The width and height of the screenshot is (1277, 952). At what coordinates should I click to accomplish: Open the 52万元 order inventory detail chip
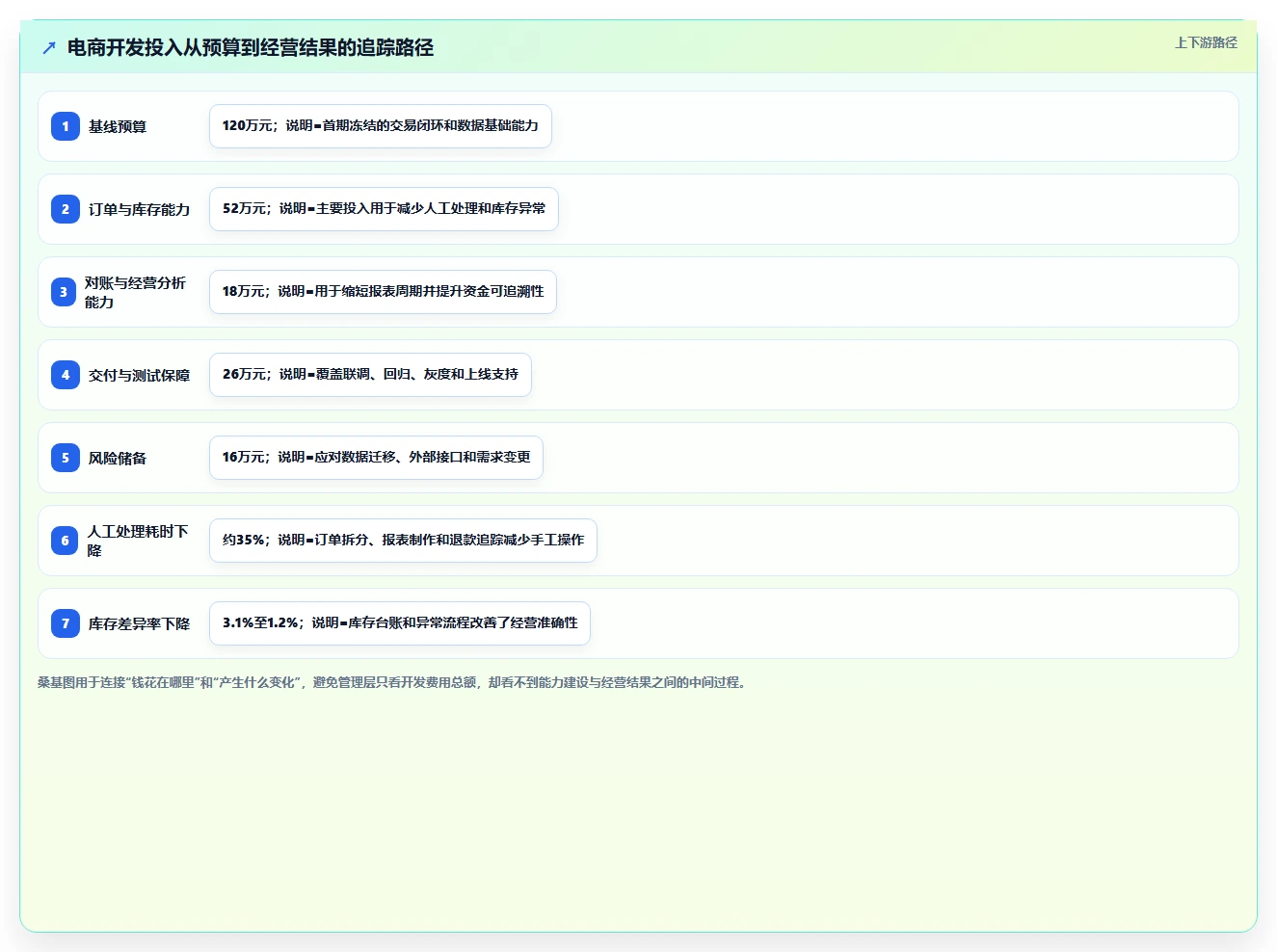[384, 209]
